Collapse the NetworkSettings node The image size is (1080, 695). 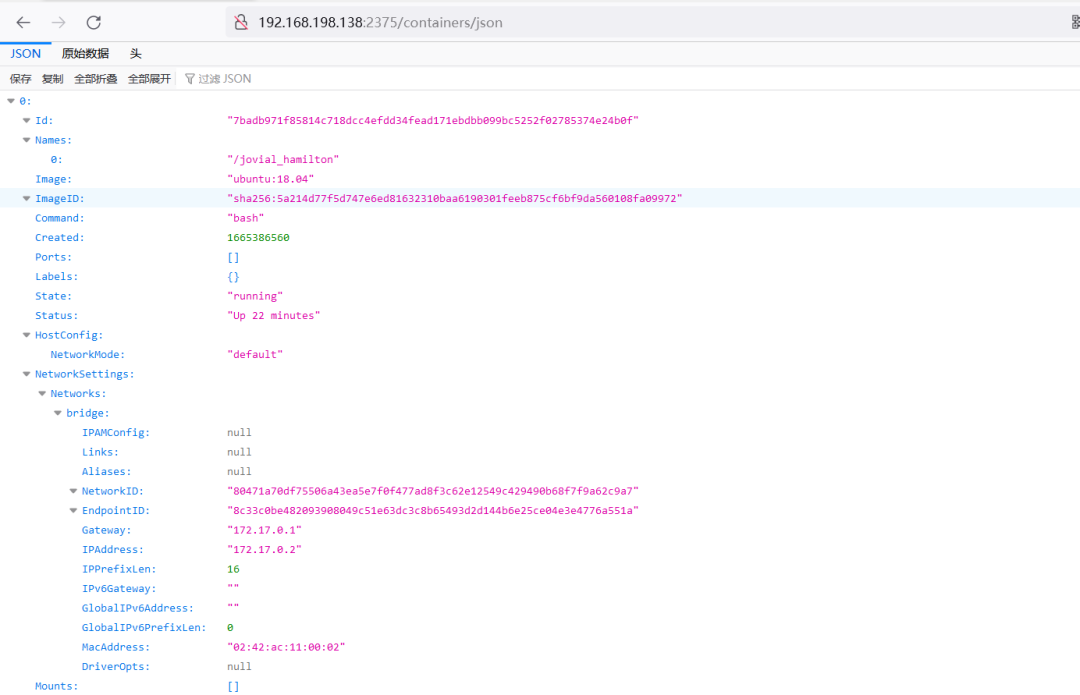click(26, 374)
